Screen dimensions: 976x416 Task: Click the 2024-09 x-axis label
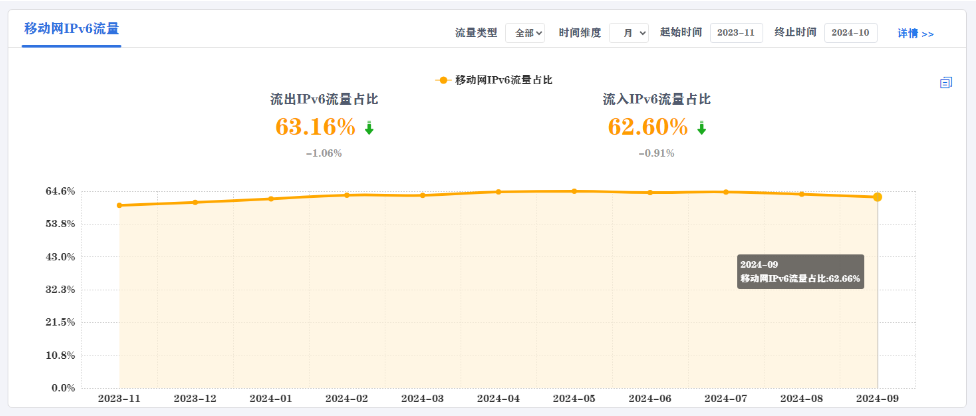[x=877, y=398]
